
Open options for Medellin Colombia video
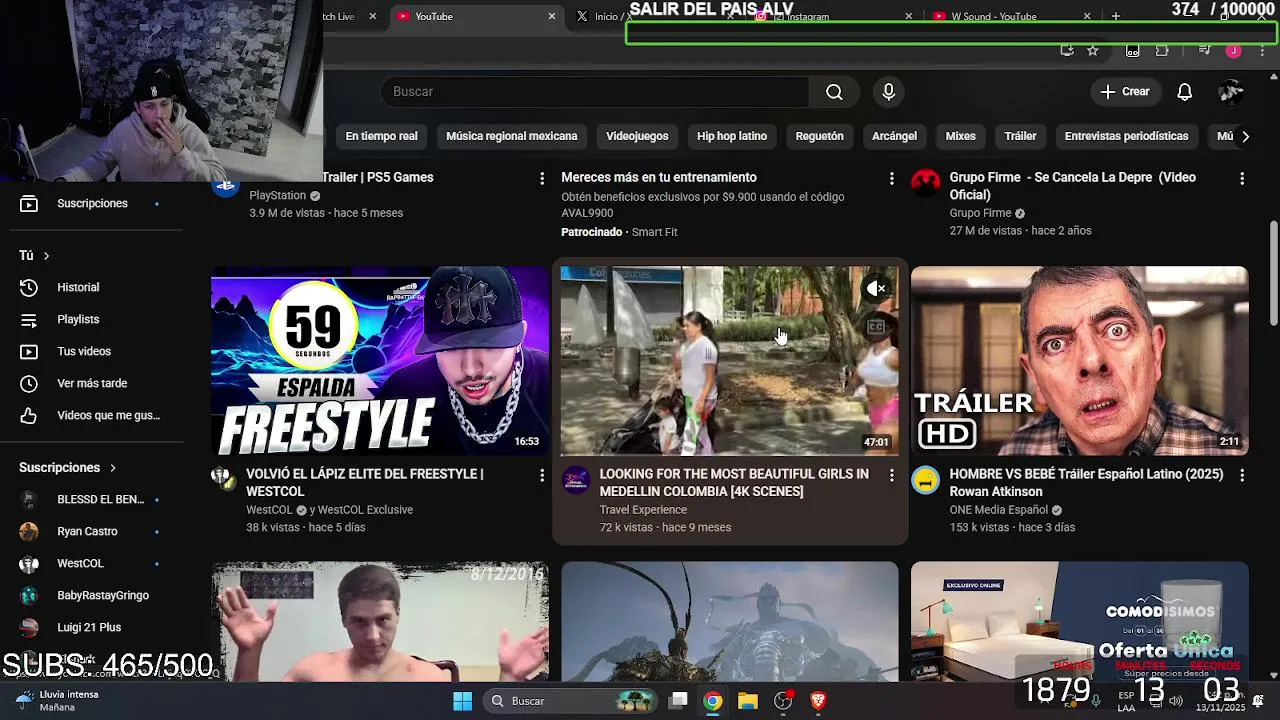pyautogui.click(x=892, y=475)
